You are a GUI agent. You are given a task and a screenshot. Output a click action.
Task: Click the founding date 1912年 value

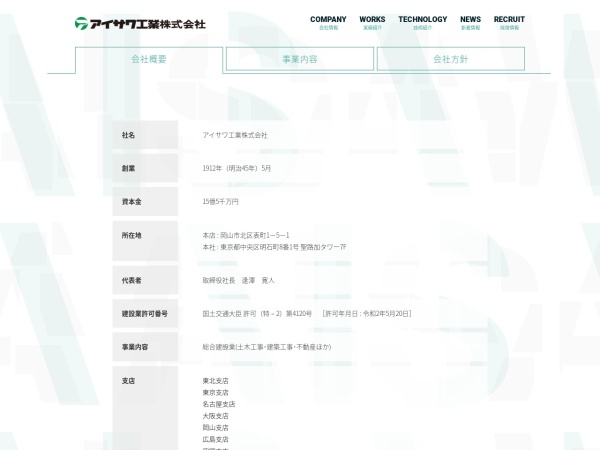[236, 168]
